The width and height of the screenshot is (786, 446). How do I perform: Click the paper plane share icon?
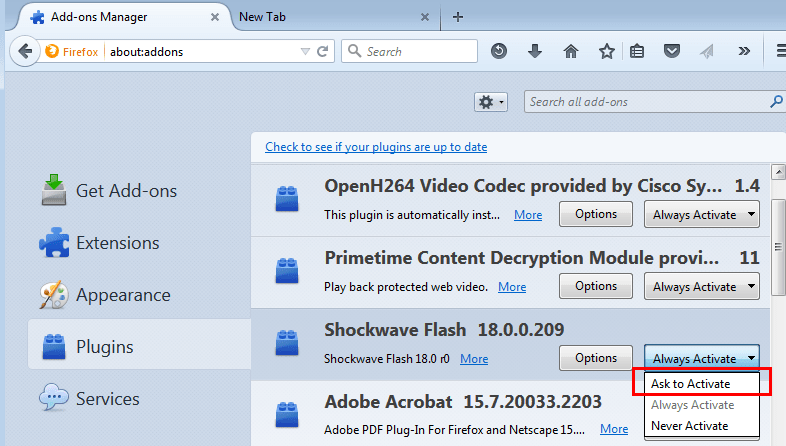coord(707,51)
